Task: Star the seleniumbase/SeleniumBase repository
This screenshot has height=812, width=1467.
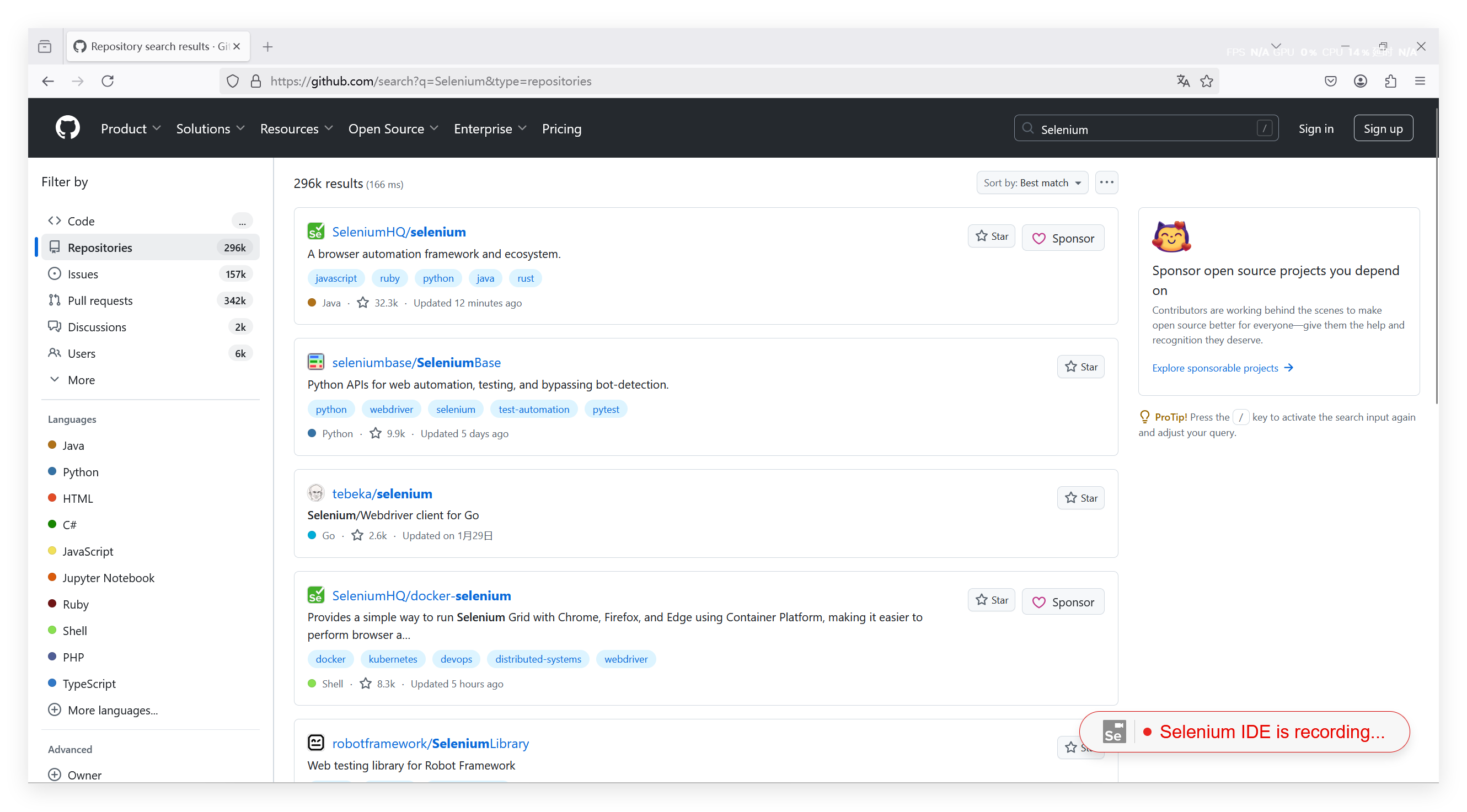Action: 1080,367
